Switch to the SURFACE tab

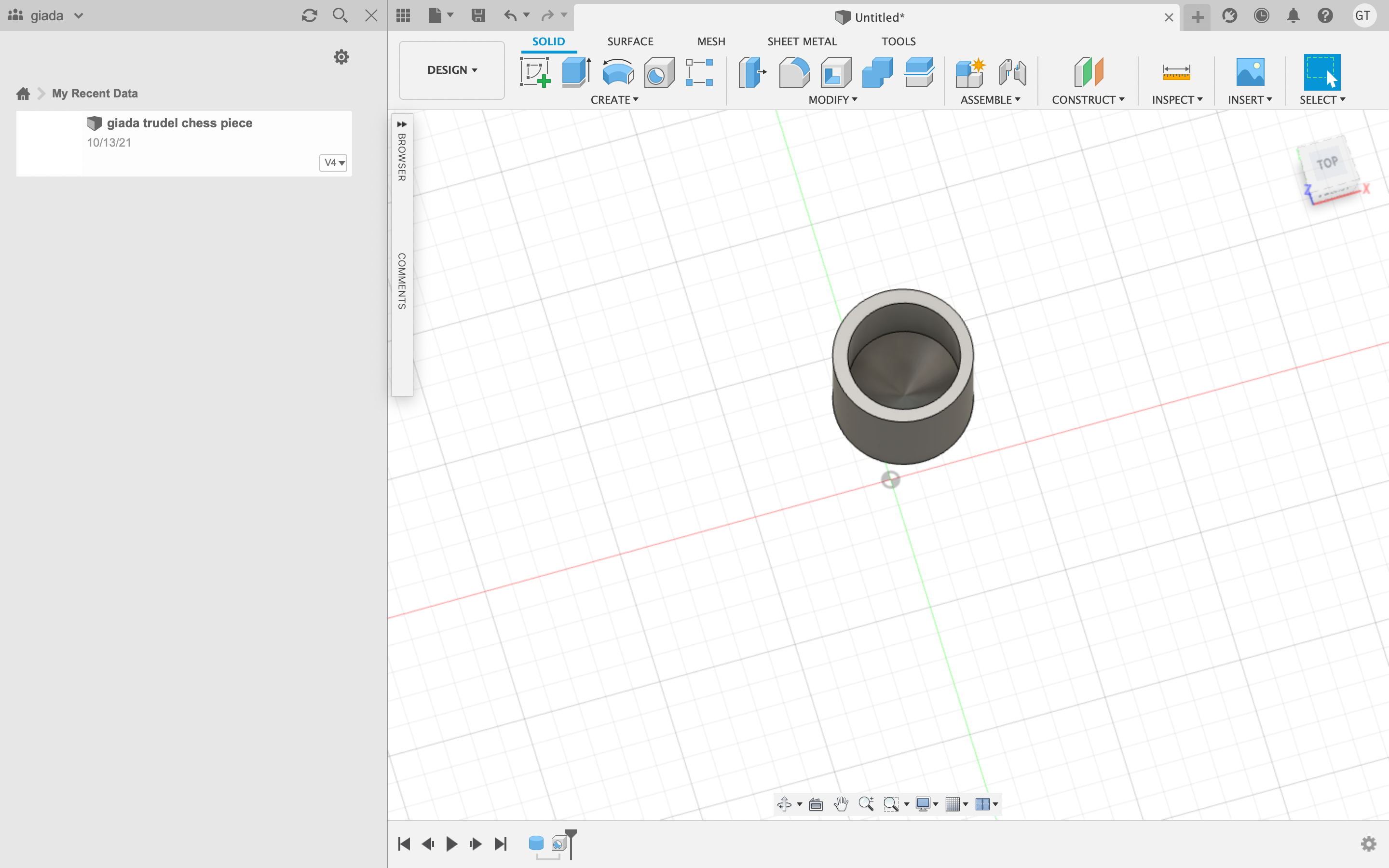tap(630, 41)
